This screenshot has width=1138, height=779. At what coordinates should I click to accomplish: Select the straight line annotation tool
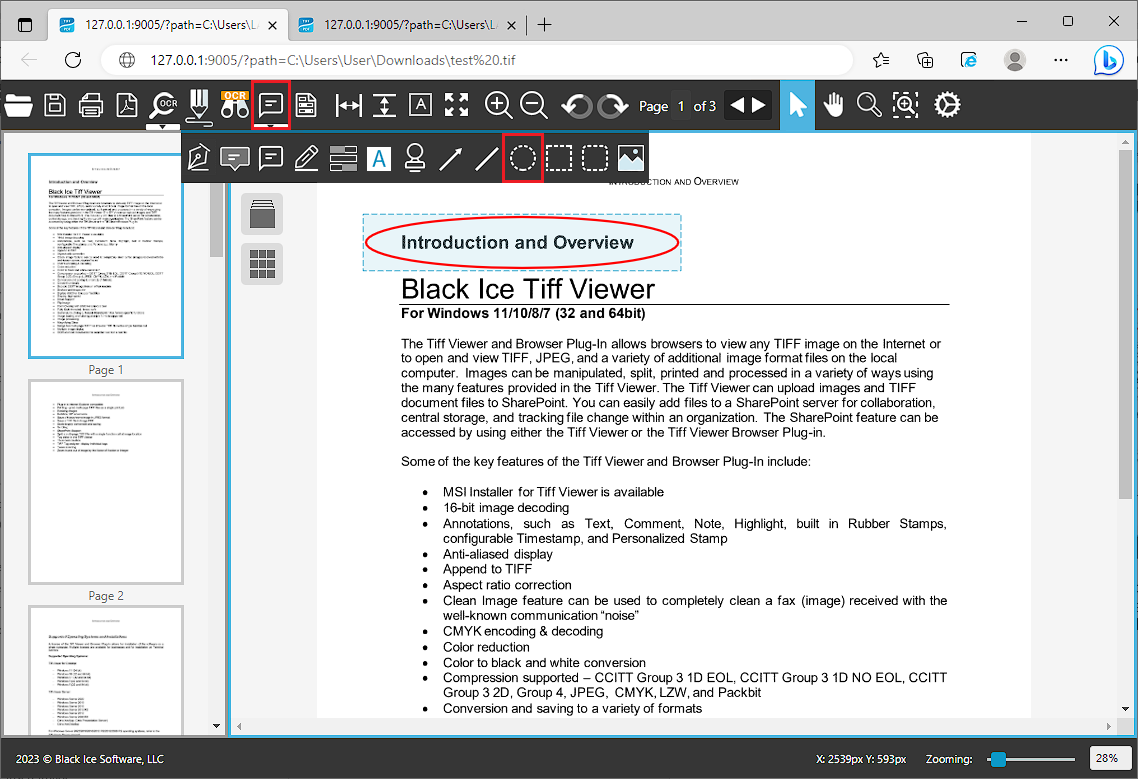[x=486, y=158]
